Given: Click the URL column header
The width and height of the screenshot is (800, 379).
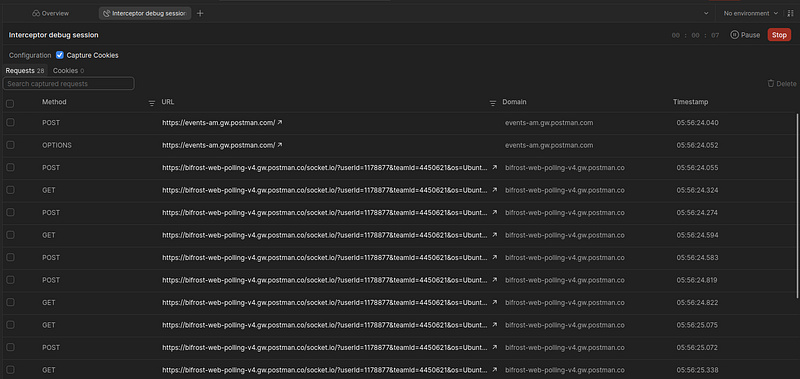Looking at the screenshot, I should (x=168, y=102).
